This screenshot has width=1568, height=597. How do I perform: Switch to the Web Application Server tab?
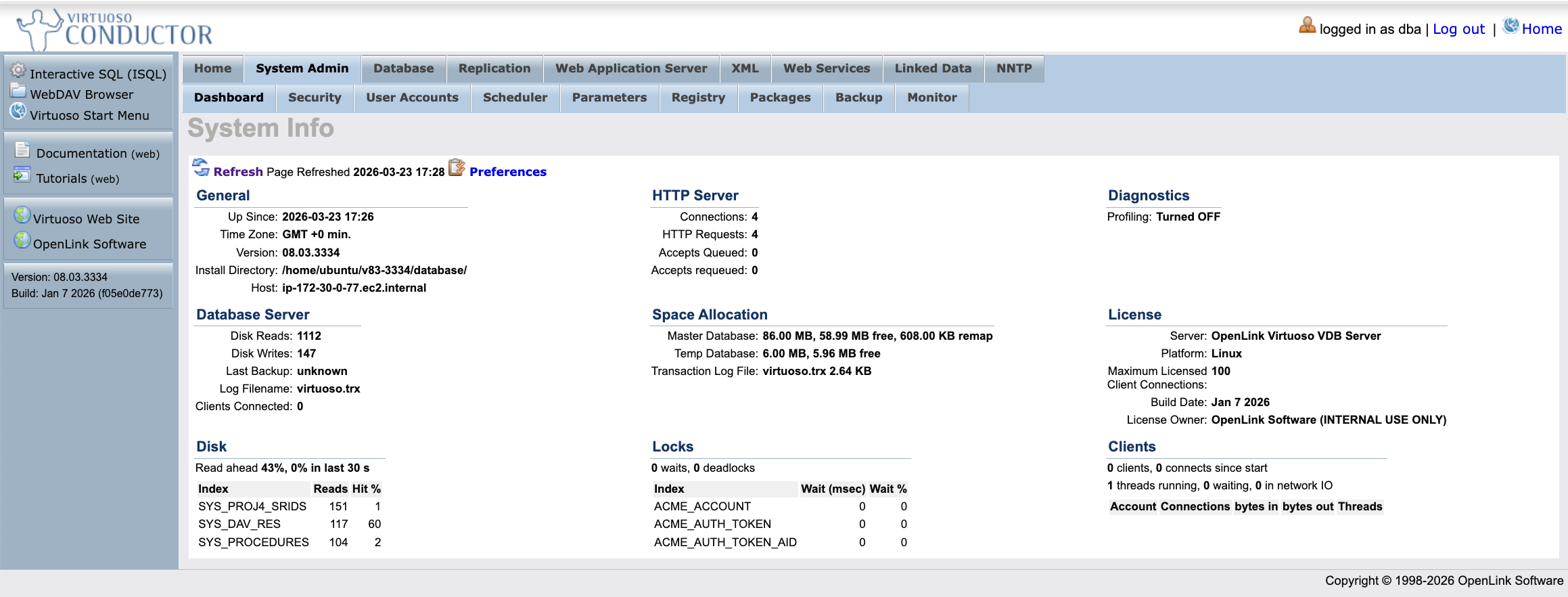[x=630, y=68]
